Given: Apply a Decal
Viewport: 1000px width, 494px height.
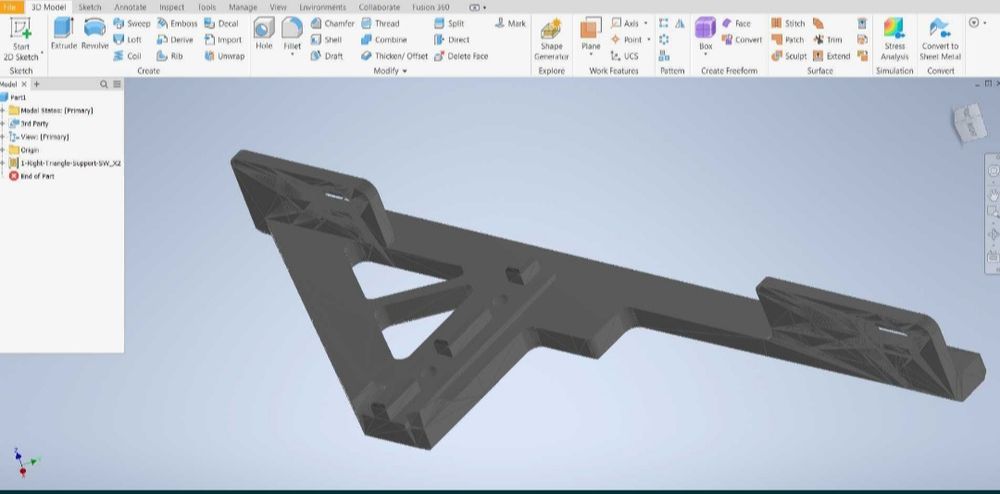Looking at the screenshot, I should (221, 24).
